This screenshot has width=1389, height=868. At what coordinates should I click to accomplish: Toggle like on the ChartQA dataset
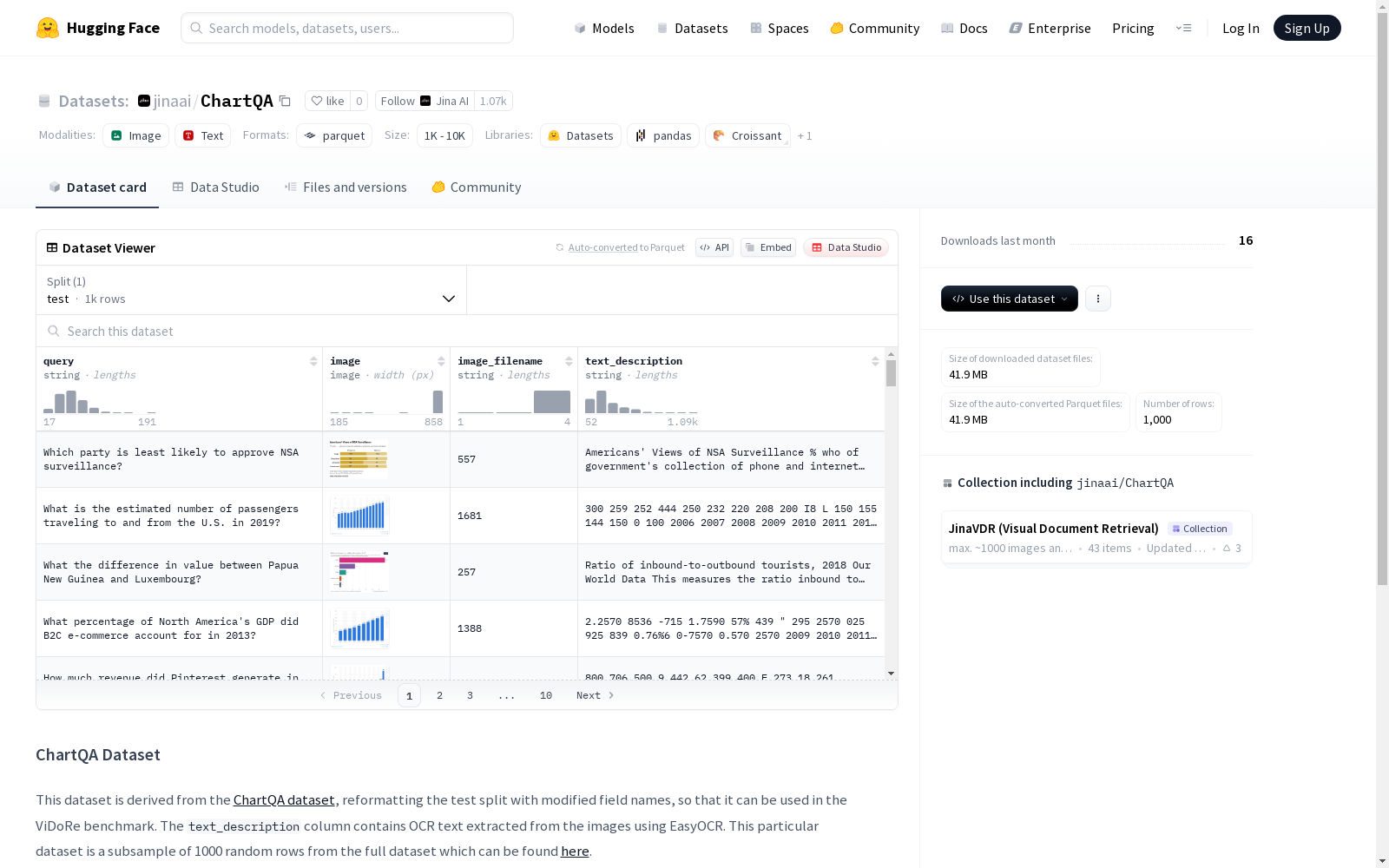328,101
